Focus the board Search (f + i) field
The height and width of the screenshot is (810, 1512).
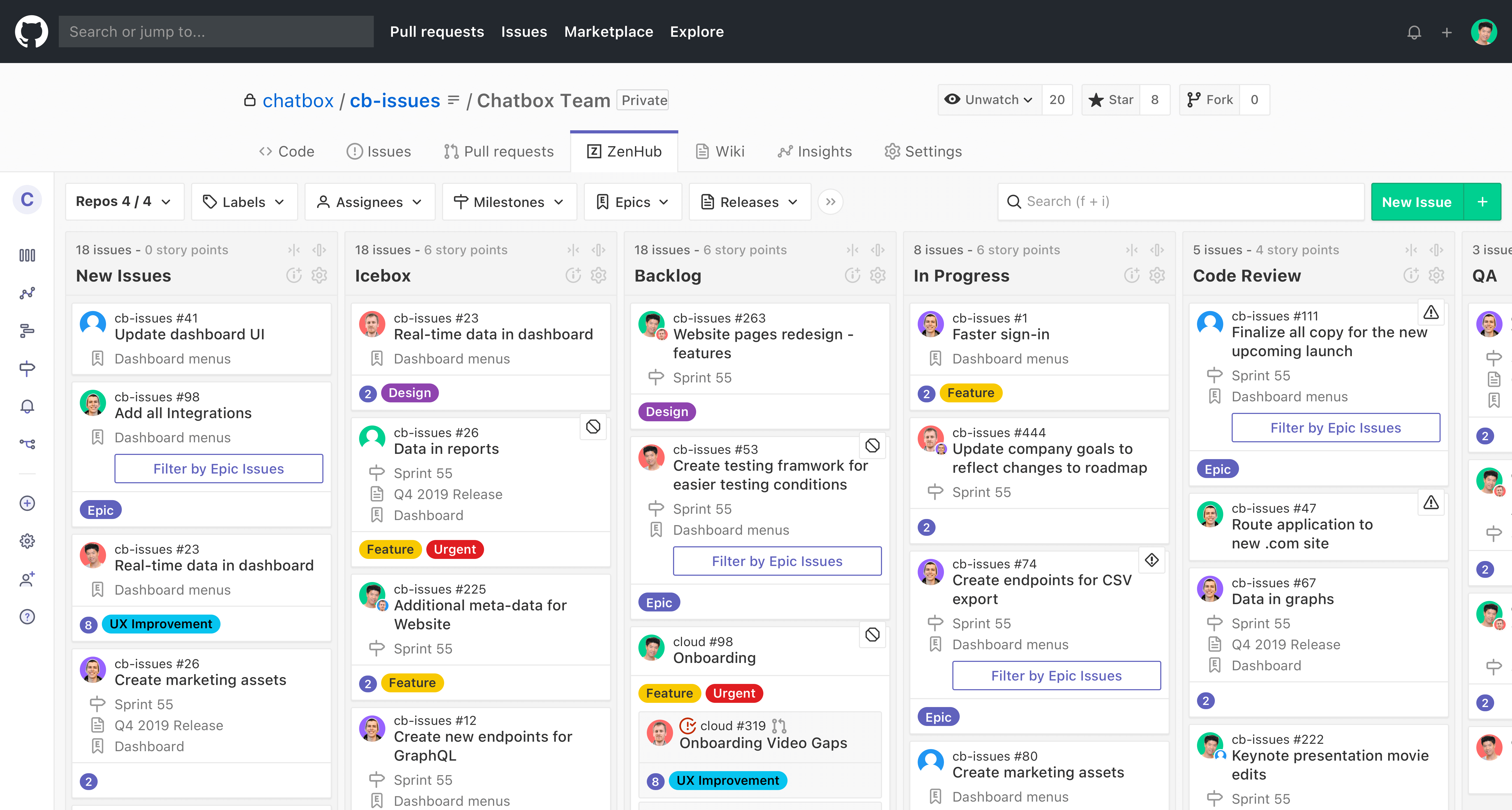click(1181, 202)
